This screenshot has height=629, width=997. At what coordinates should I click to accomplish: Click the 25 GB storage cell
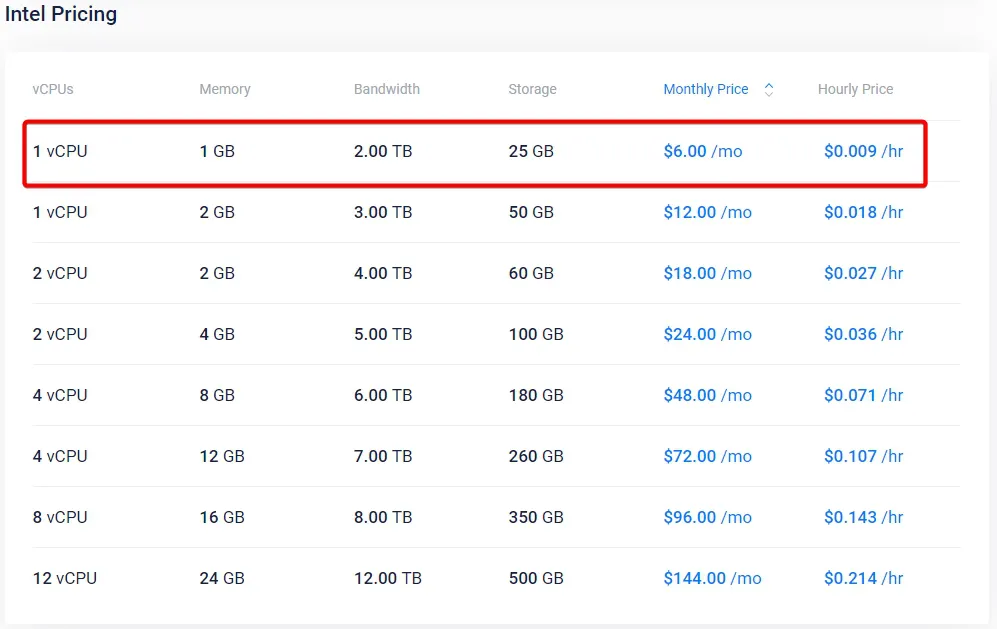coord(531,151)
